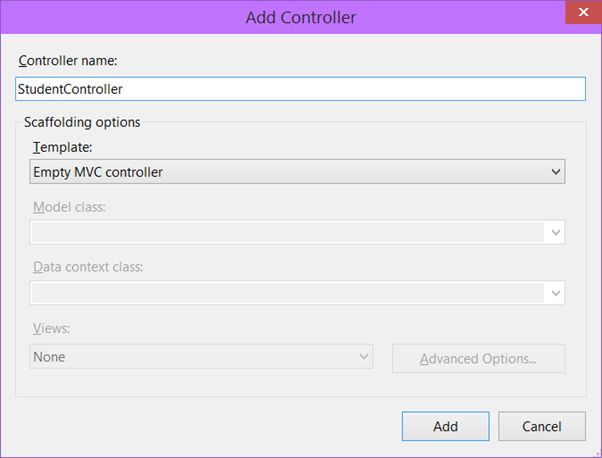This screenshot has height=458, width=602.
Task: Click the 'None' value in Views
Action: 49,356
